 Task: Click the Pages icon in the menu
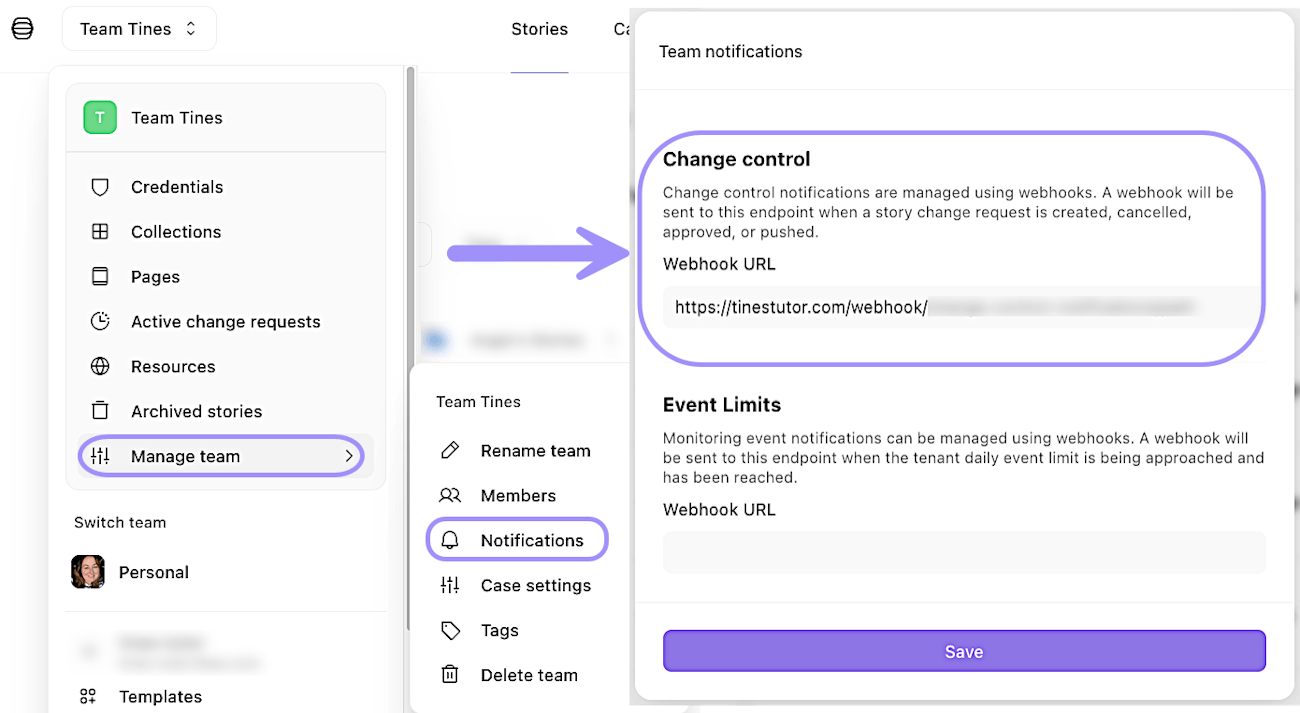pyautogui.click(x=100, y=277)
